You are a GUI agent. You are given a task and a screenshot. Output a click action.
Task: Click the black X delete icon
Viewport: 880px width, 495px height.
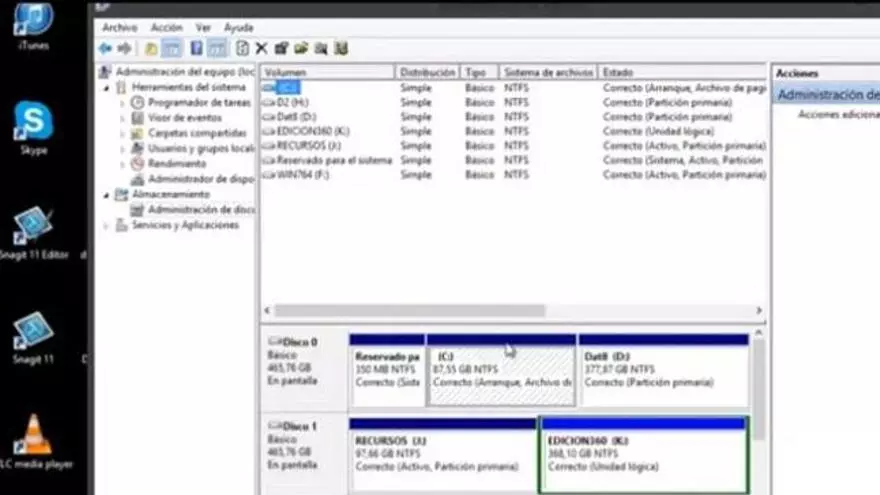tap(262, 48)
